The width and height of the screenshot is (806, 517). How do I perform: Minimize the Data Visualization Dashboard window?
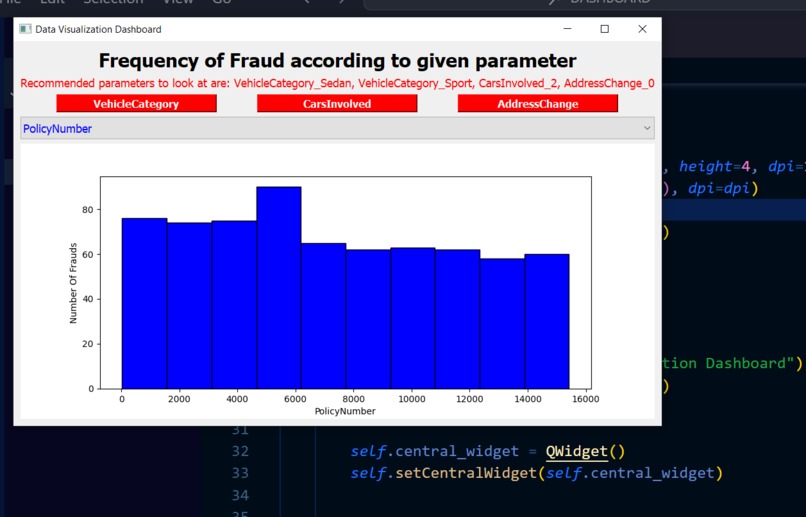(567, 29)
